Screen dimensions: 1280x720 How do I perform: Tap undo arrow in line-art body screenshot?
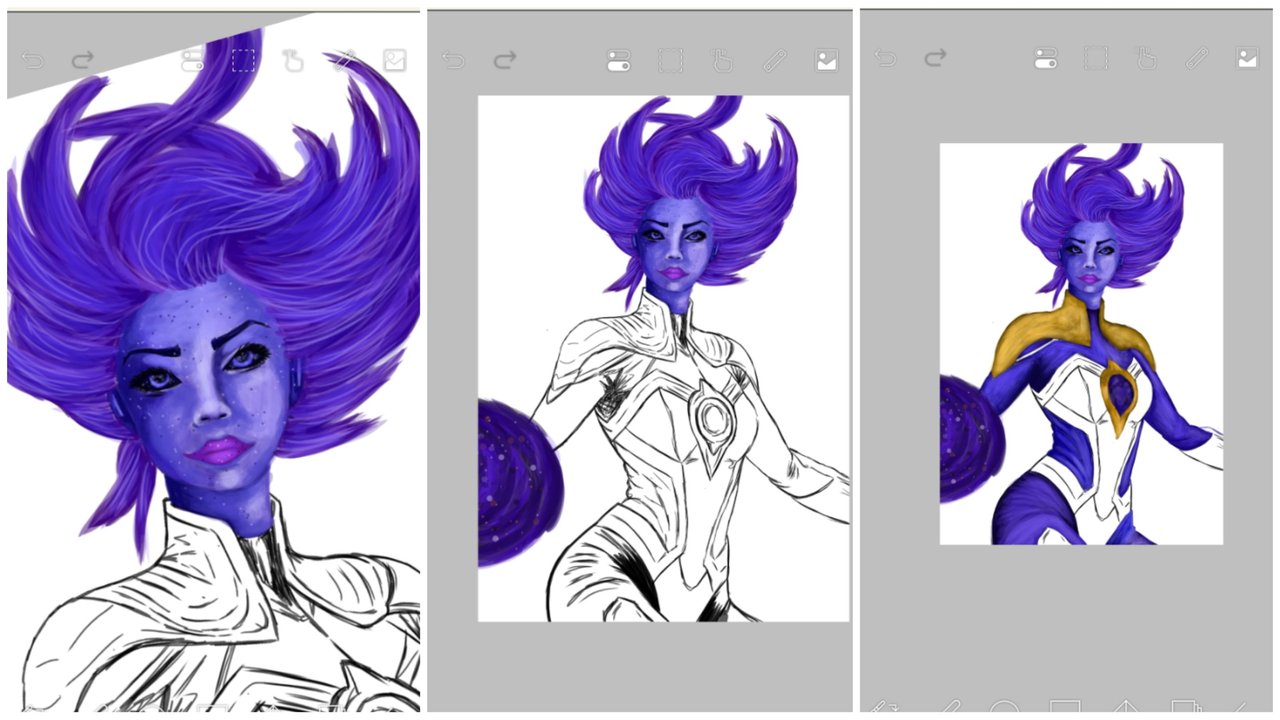454,61
